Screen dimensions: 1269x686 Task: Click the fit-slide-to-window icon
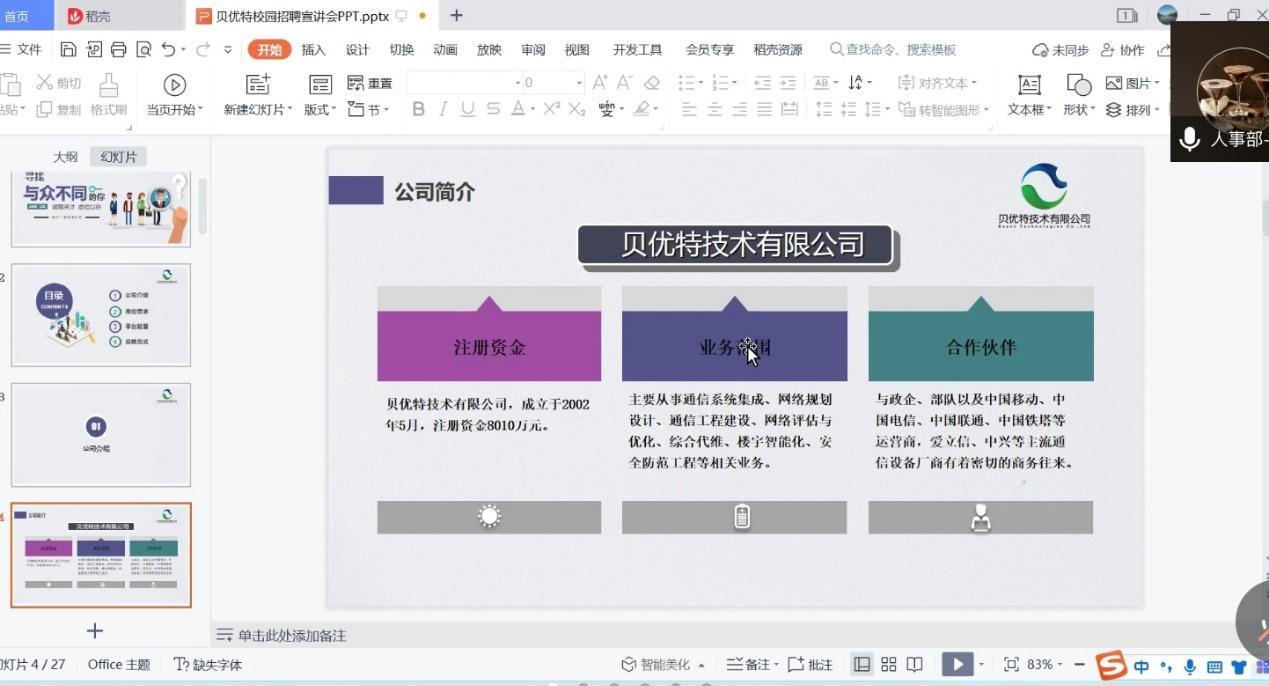click(1011, 665)
